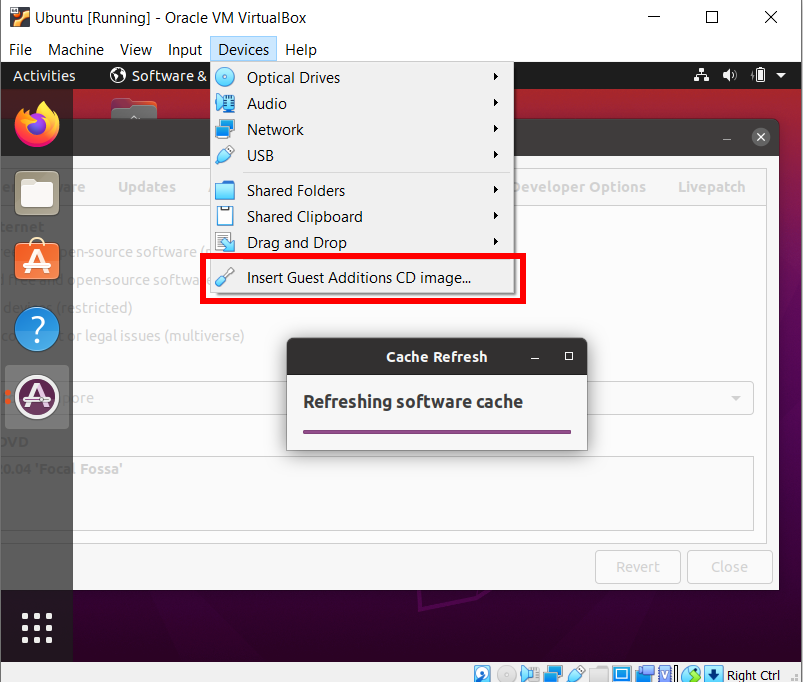Open the Input menu
Viewport: 803px width, 682px height.
[x=185, y=50]
